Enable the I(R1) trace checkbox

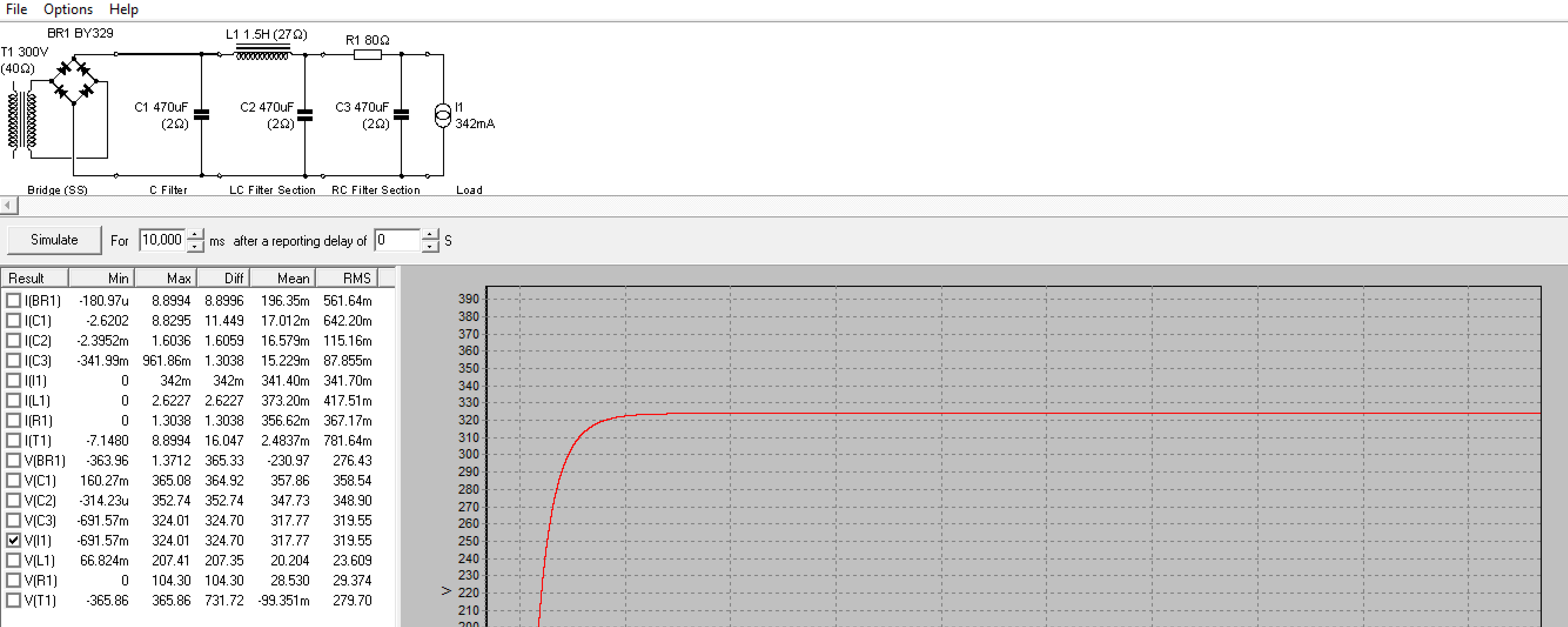click(x=13, y=421)
